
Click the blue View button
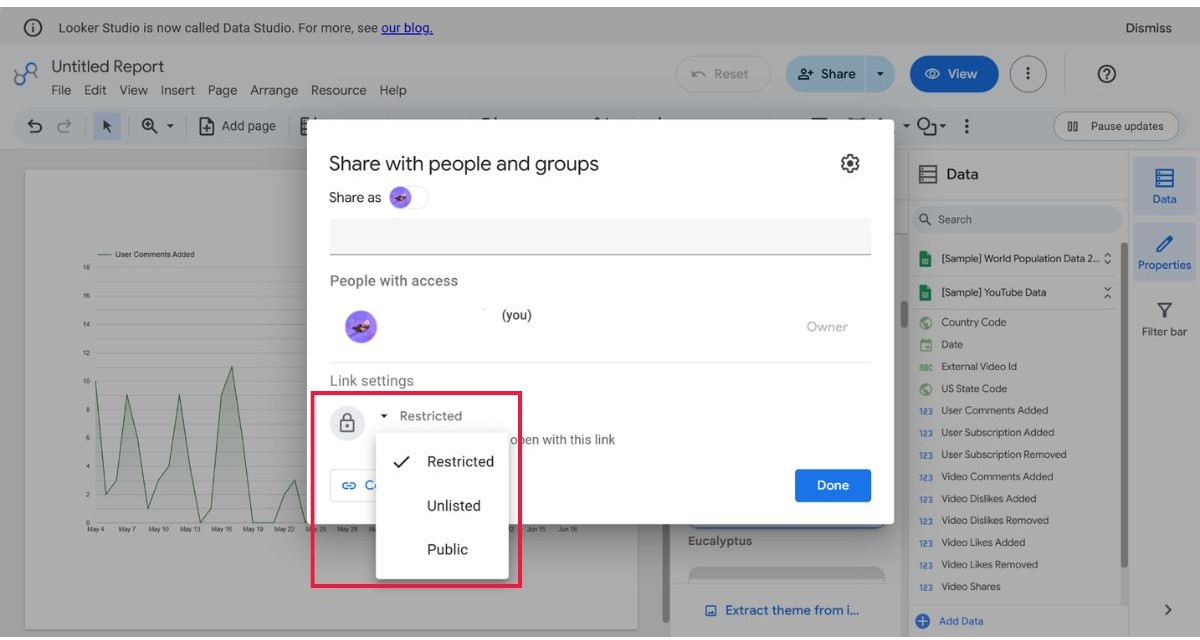(953, 74)
